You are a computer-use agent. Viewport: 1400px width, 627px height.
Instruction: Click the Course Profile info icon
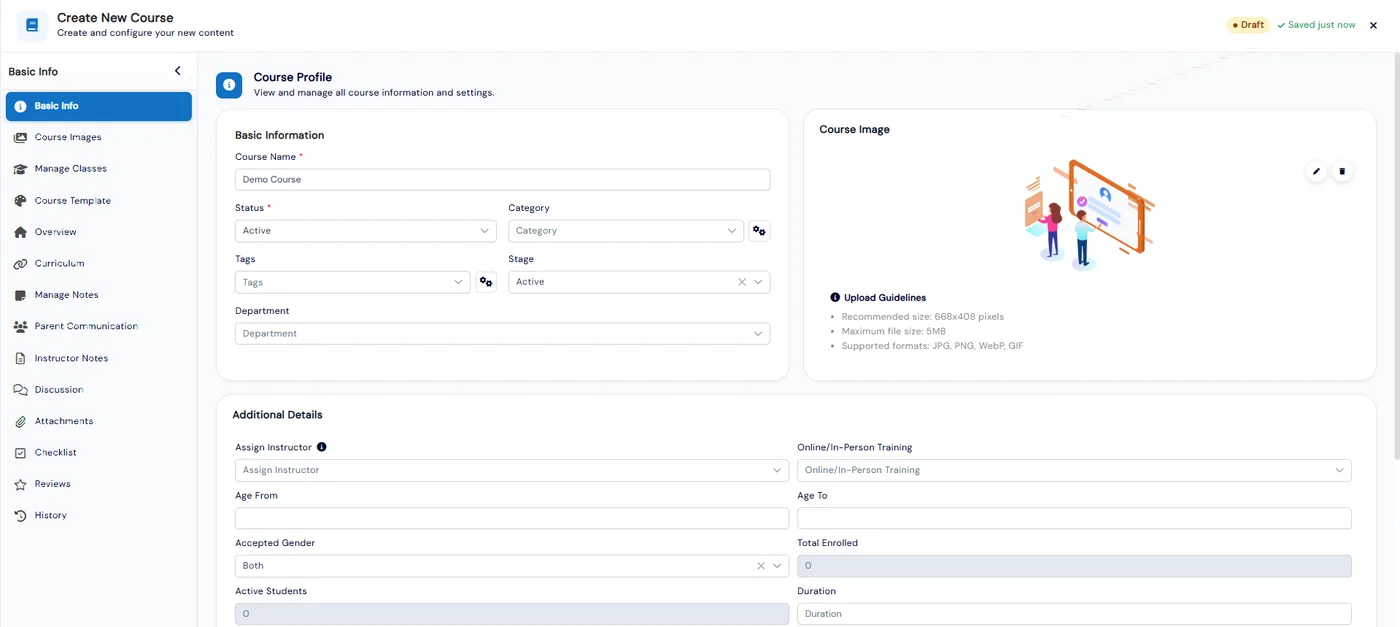[229, 85]
